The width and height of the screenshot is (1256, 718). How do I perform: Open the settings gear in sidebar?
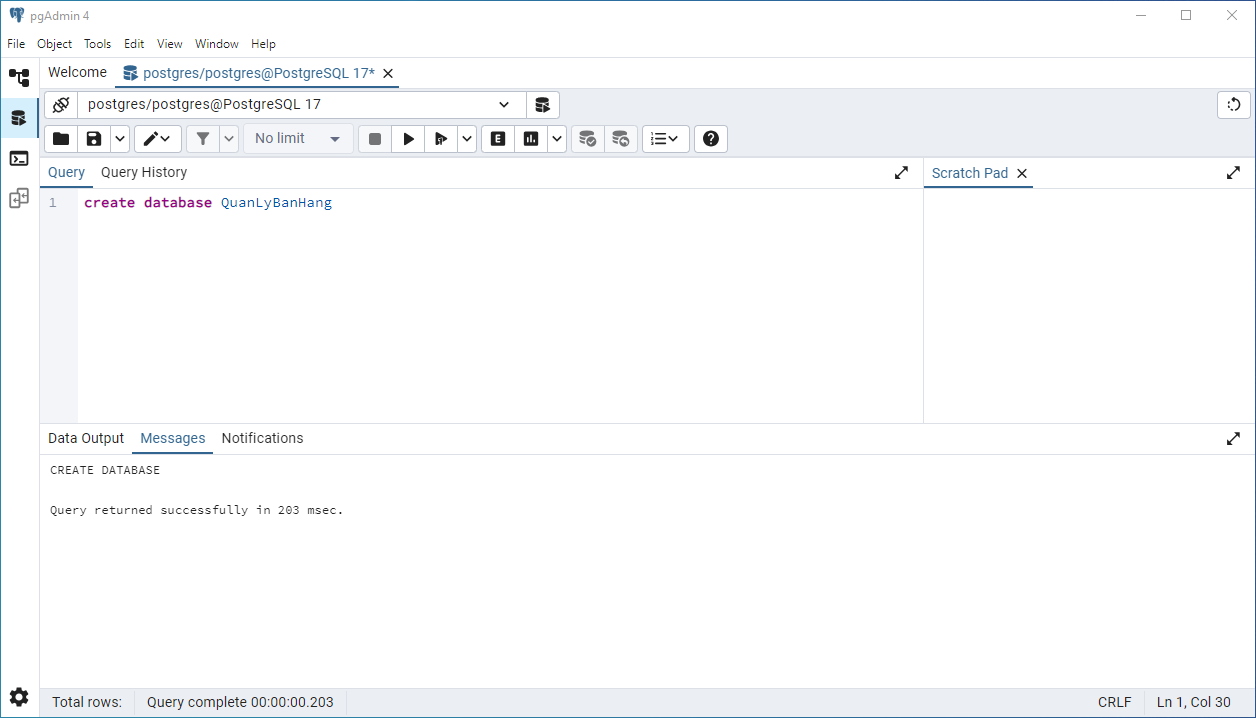(x=19, y=697)
